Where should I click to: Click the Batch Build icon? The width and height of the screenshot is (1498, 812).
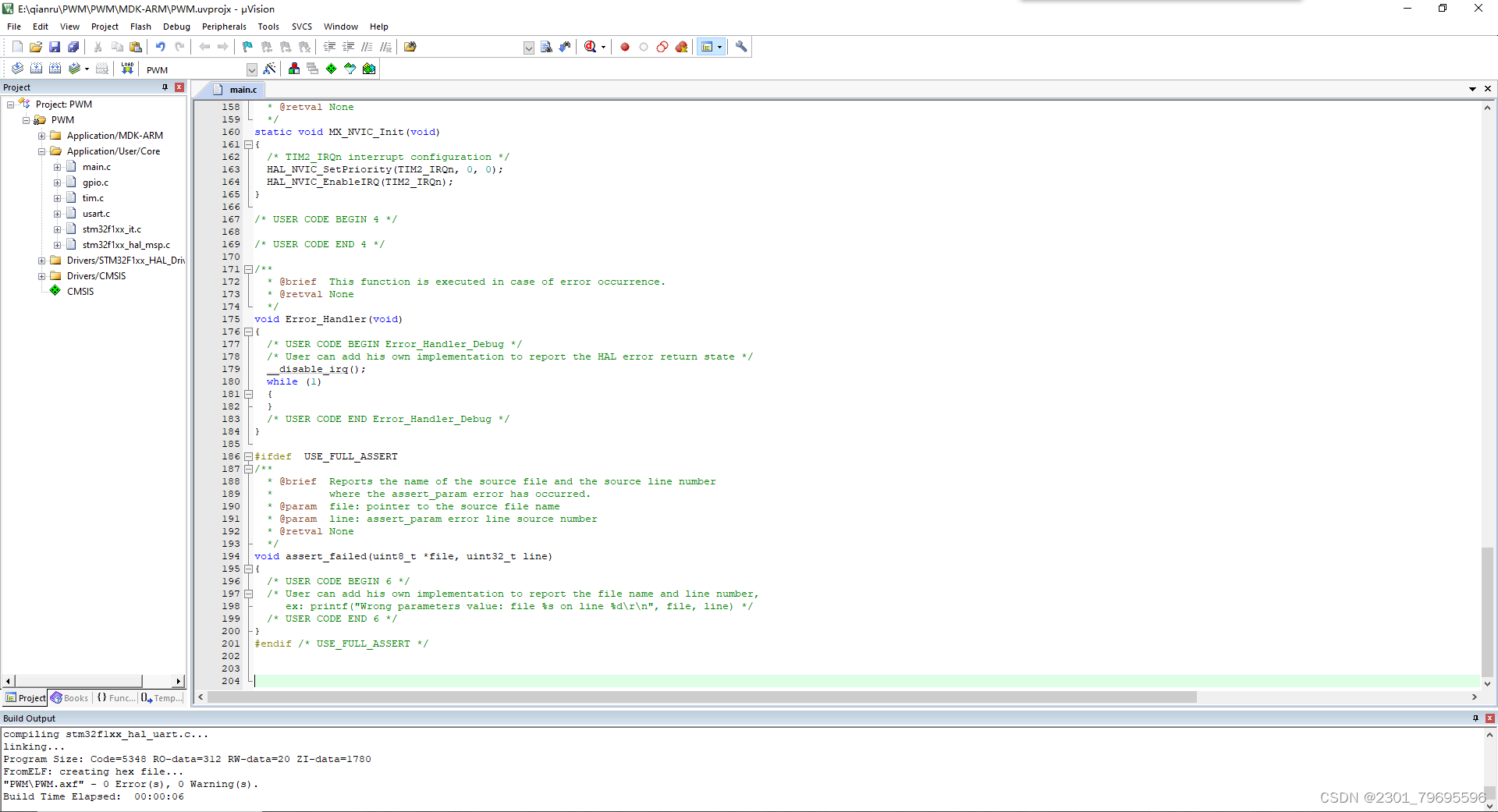[x=74, y=69]
